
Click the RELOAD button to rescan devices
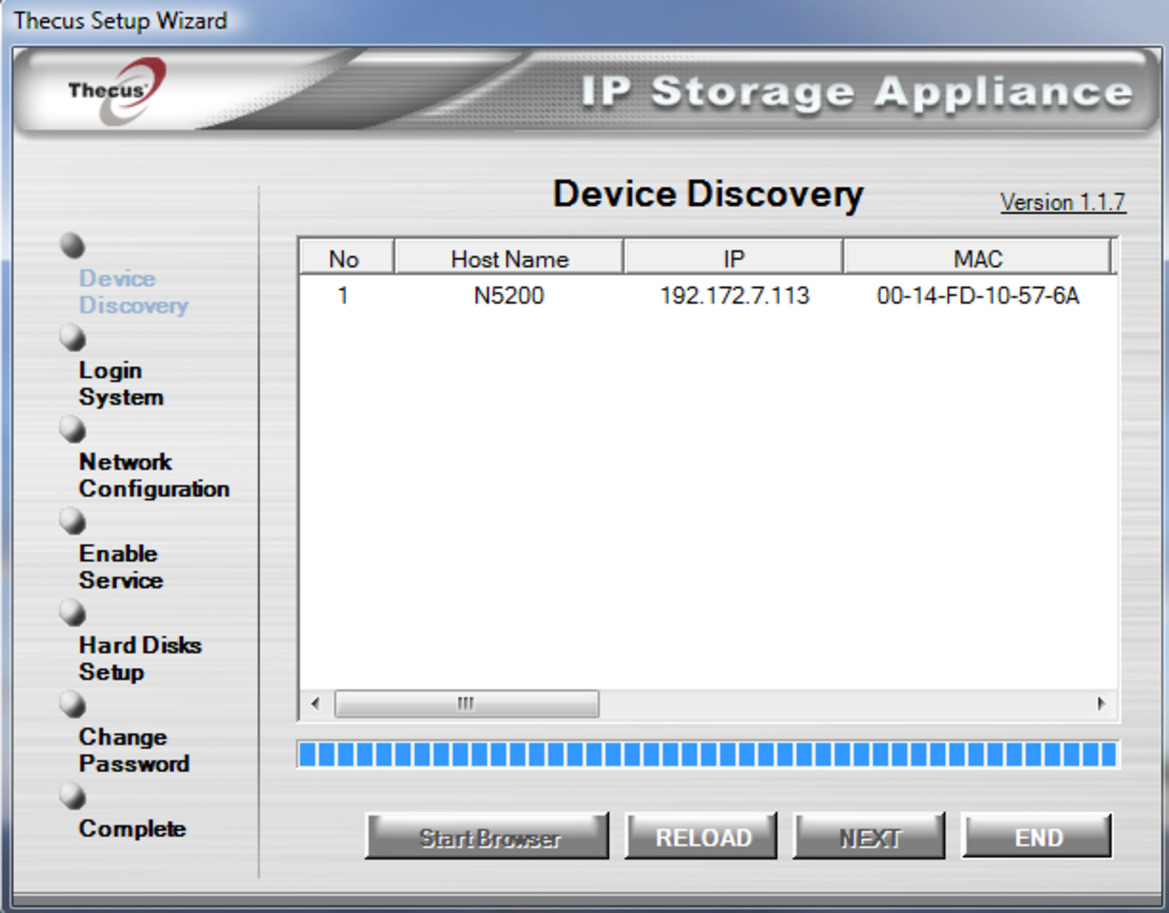click(x=701, y=837)
